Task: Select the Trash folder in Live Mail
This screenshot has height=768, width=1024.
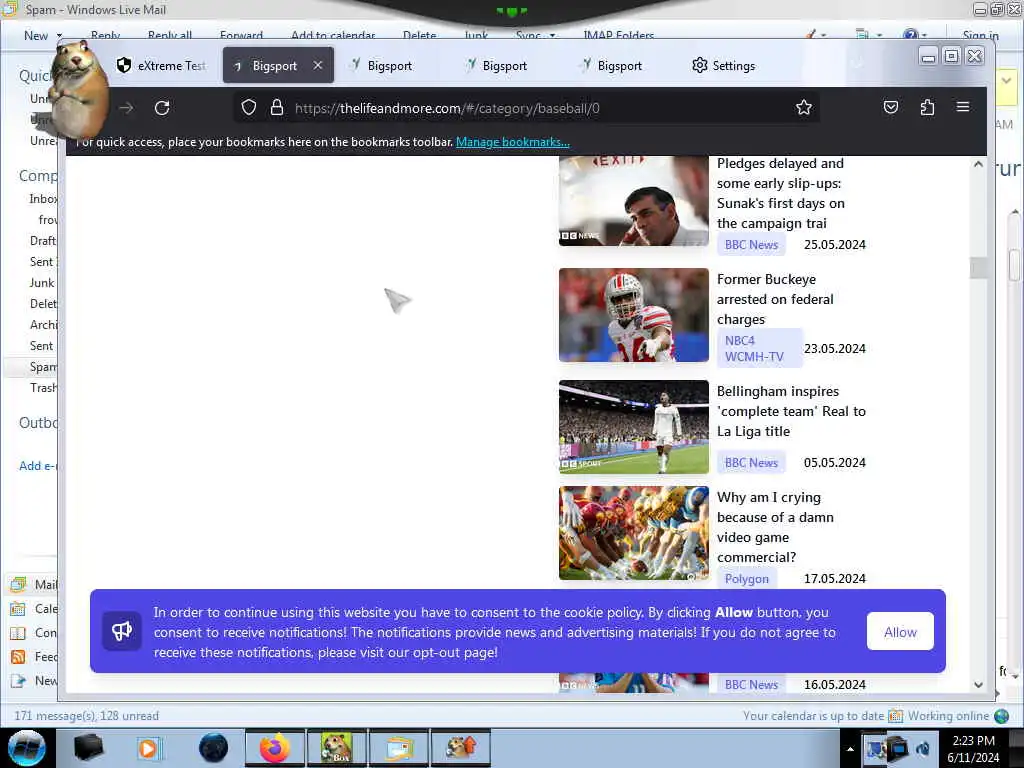Action: [x=43, y=388]
